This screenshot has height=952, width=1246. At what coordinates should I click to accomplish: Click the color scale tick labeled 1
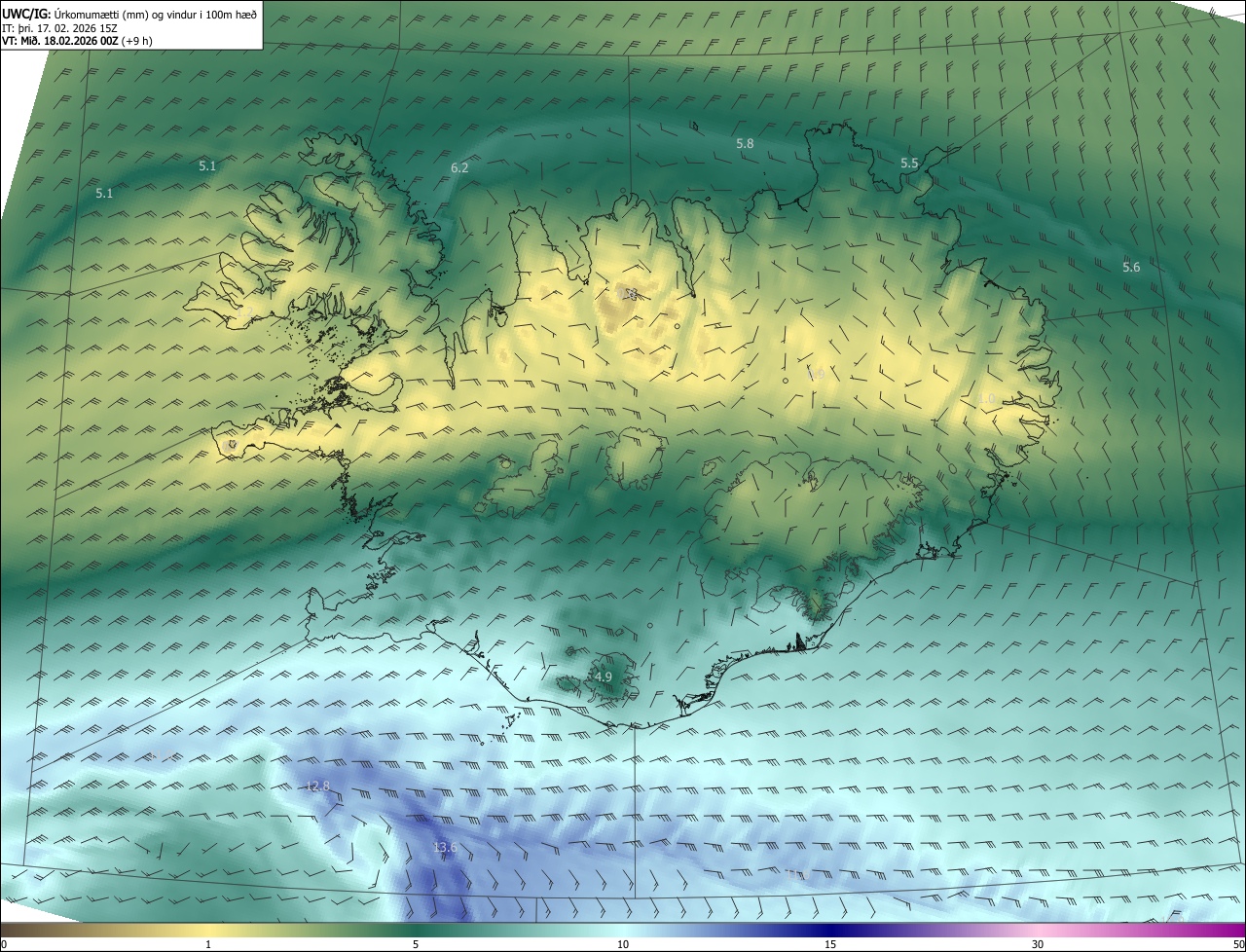coord(208,944)
